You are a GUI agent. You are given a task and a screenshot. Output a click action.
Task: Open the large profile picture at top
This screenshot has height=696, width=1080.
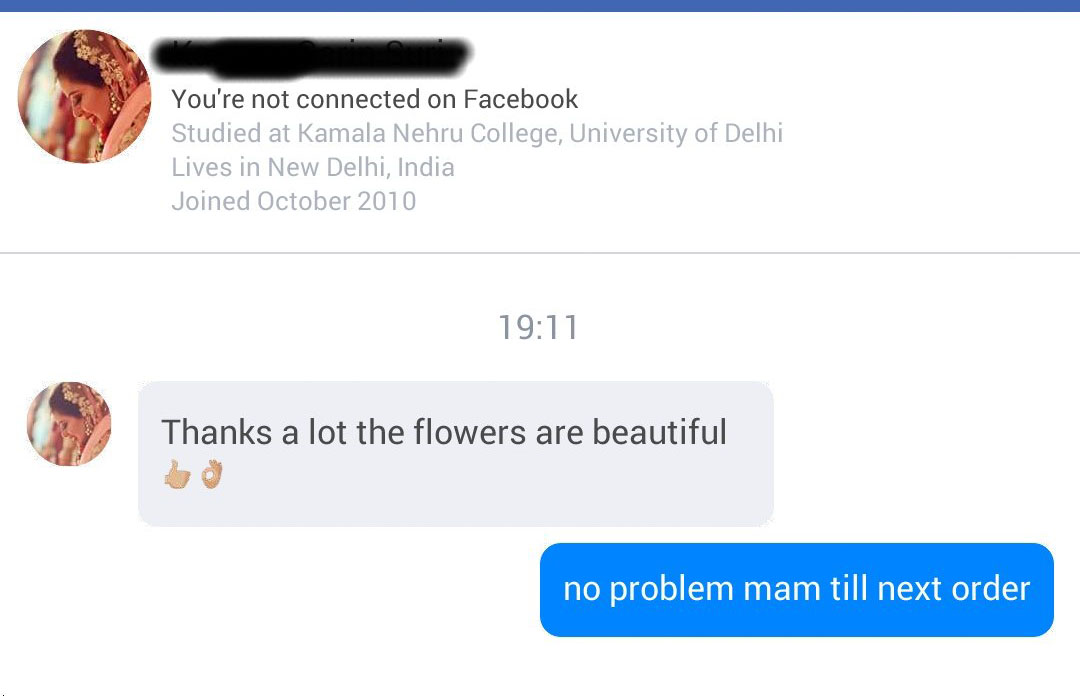pos(85,97)
